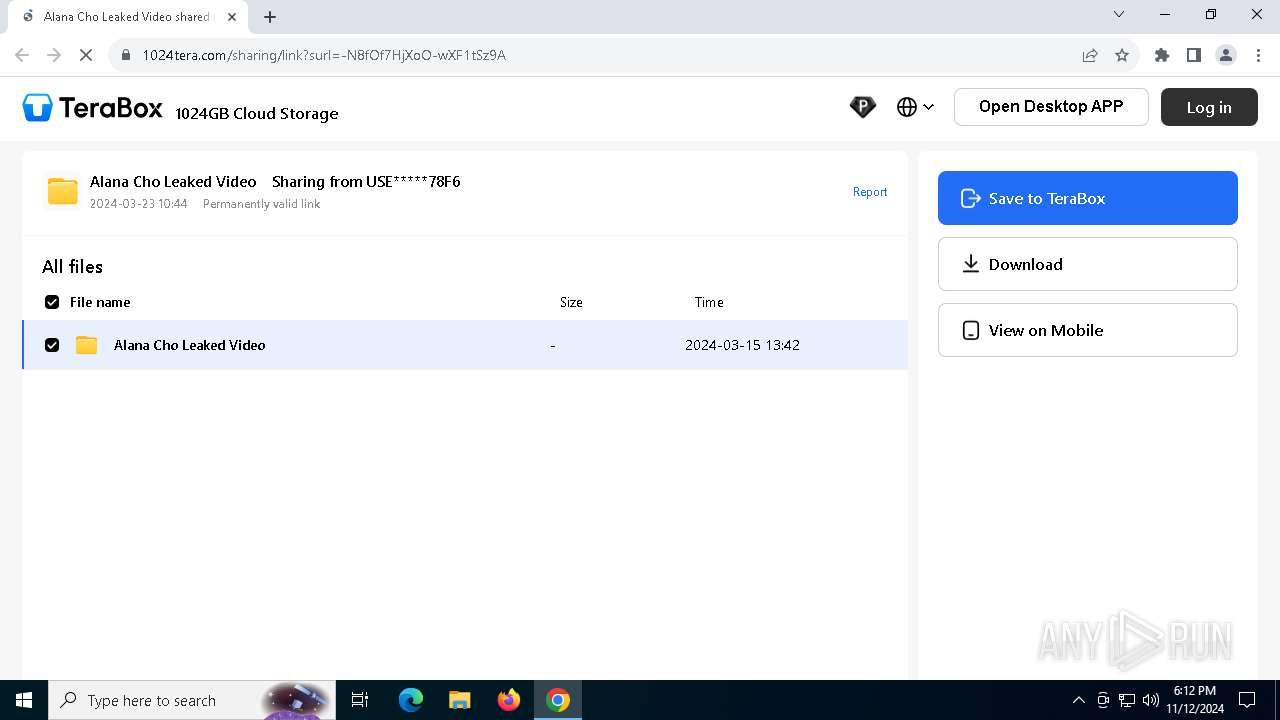Open the tab search chevron

pos(1119,14)
